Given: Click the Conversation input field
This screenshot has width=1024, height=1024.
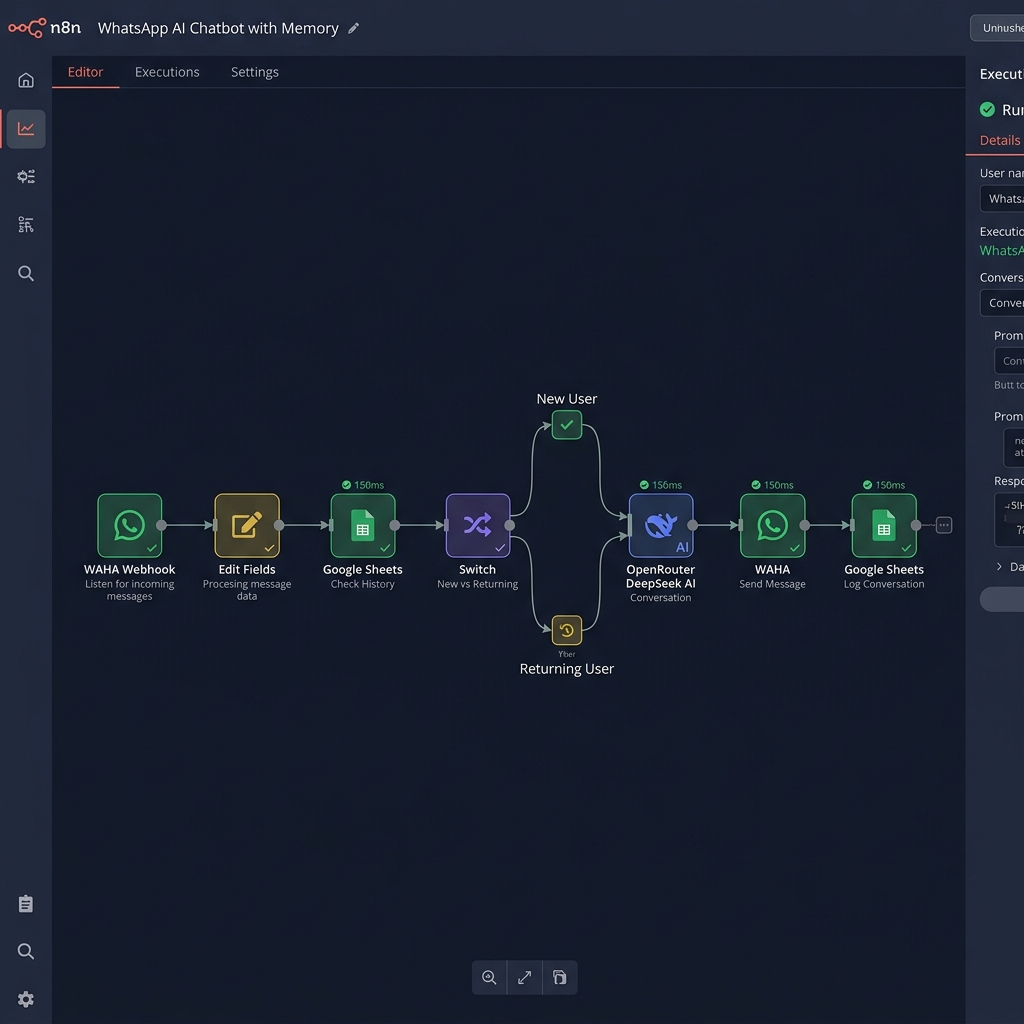Looking at the screenshot, I should pyautogui.click(x=1002, y=303).
